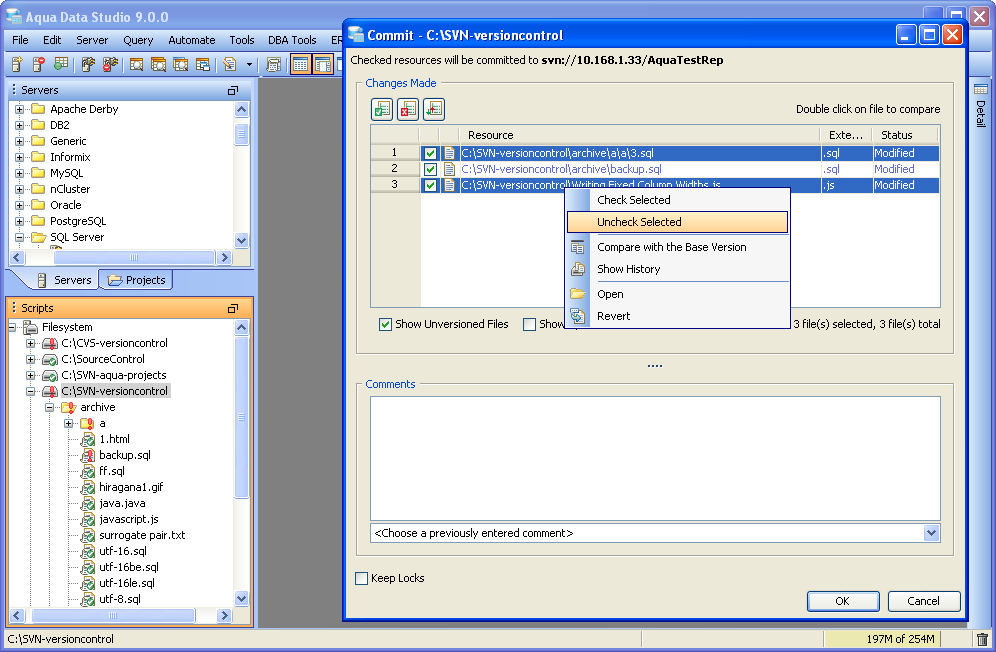Click the Exte... column header
This screenshot has width=996, height=652.
[x=846, y=135]
